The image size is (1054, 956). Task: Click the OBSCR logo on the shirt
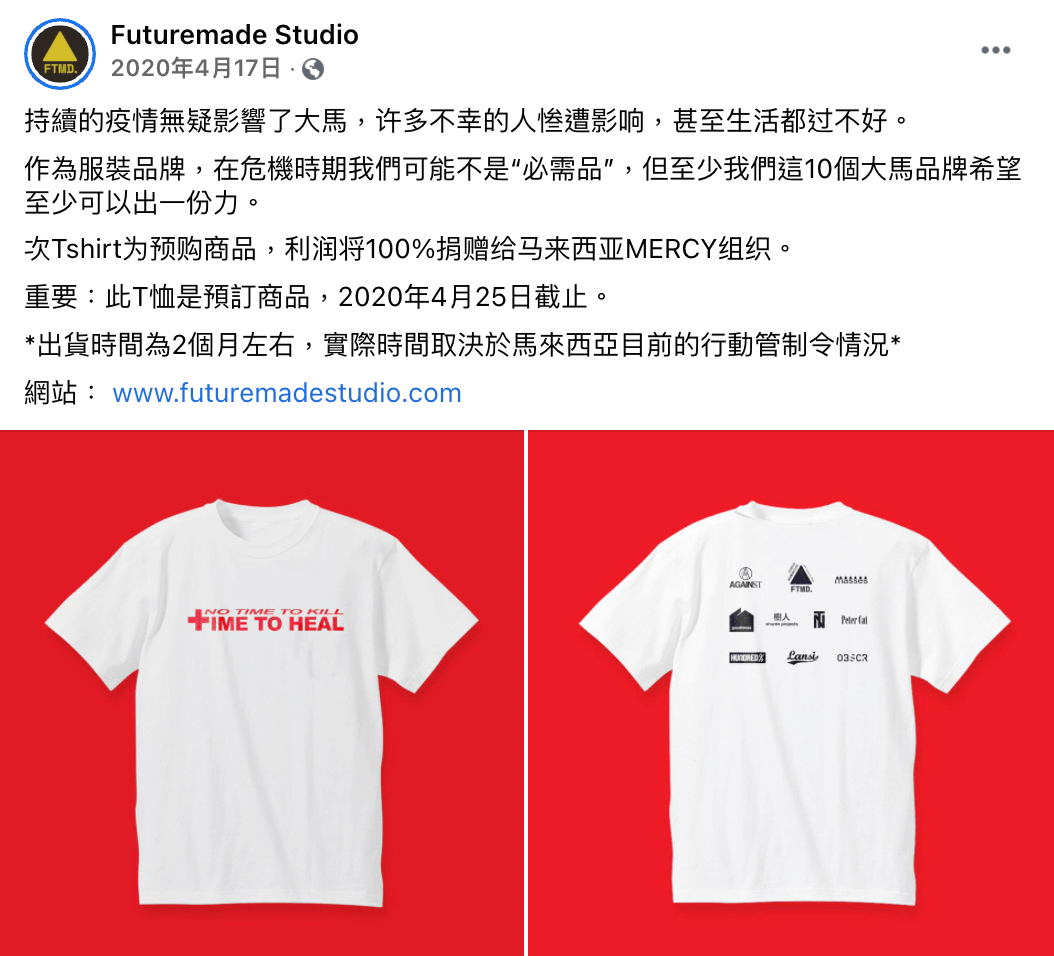coord(852,658)
